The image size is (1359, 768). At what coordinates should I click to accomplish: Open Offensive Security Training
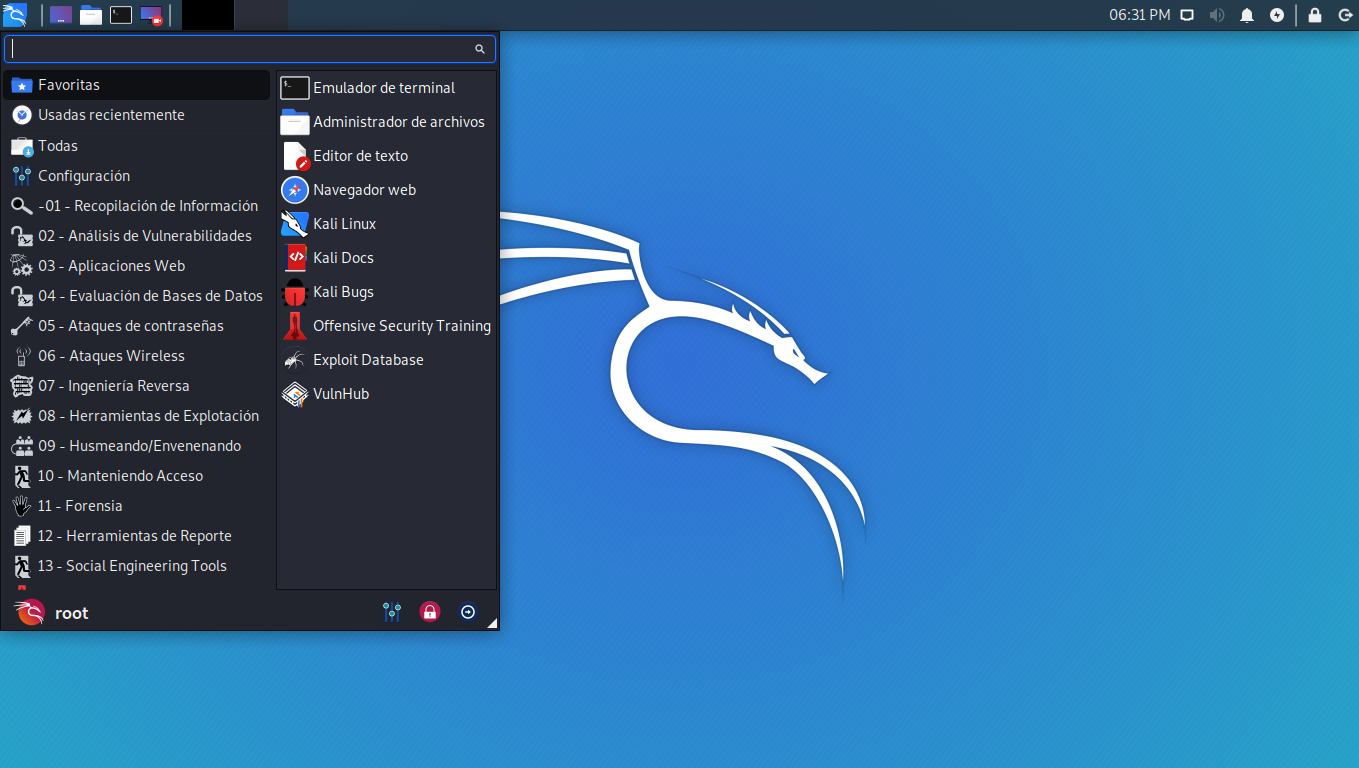click(x=386, y=326)
